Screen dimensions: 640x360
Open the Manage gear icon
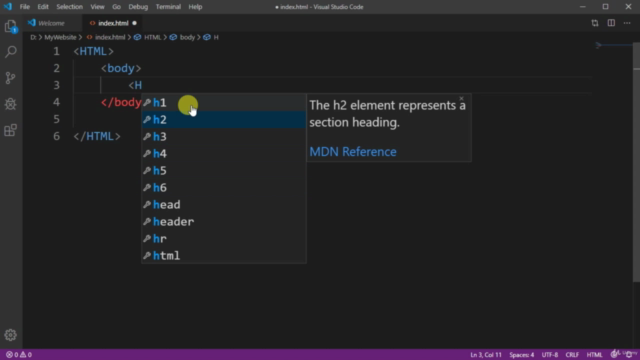pyautogui.click(x=11, y=335)
